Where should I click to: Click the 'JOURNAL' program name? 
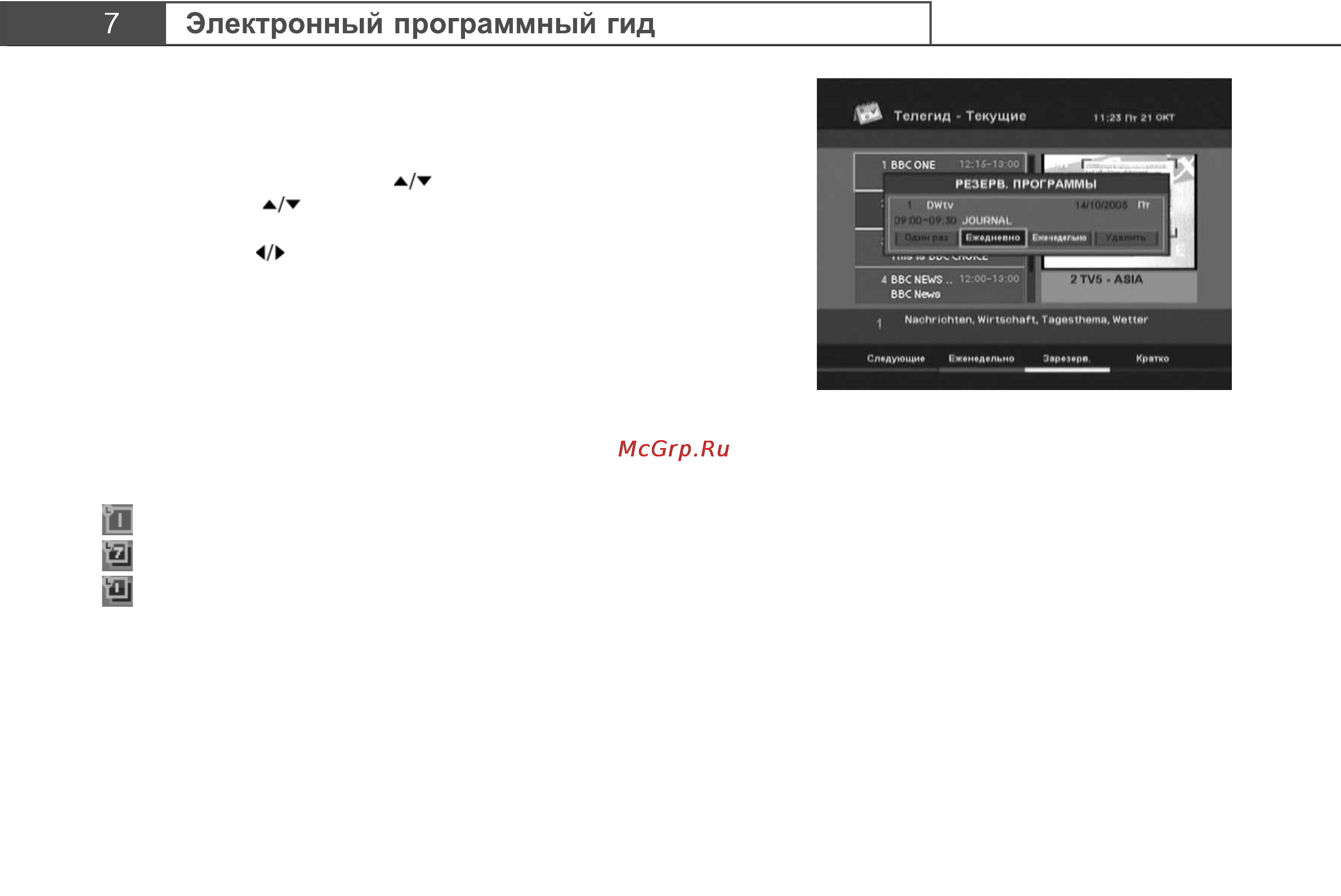tap(986, 221)
